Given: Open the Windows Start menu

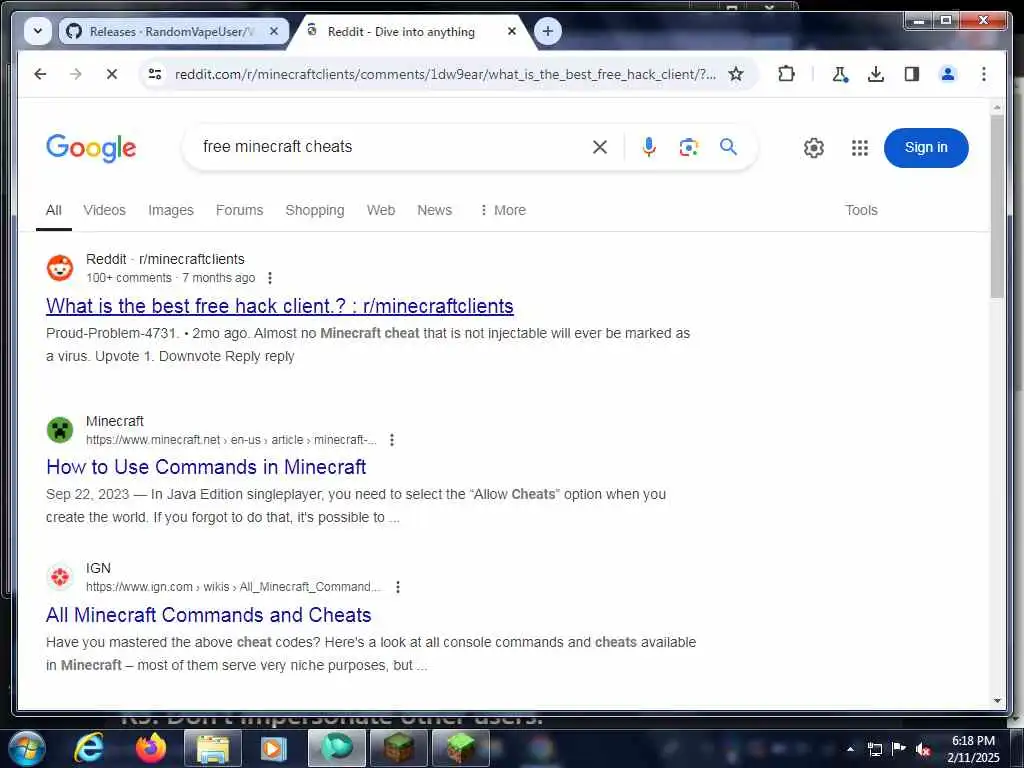Looking at the screenshot, I should pos(27,748).
